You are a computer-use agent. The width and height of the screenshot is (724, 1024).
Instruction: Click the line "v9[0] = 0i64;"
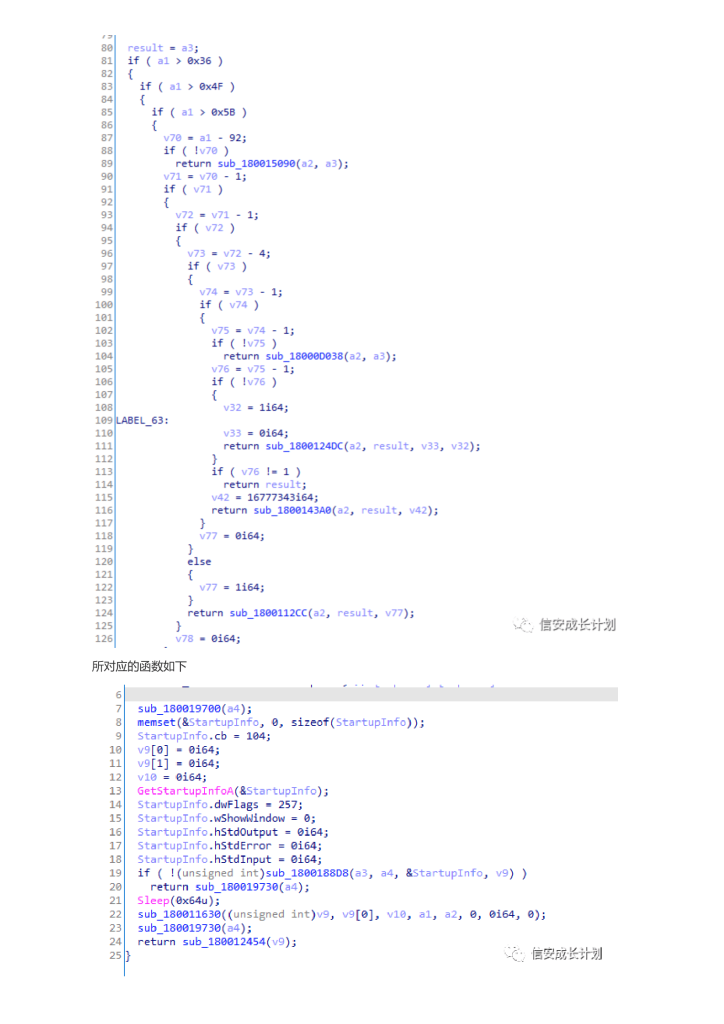(x=178, y=750)
